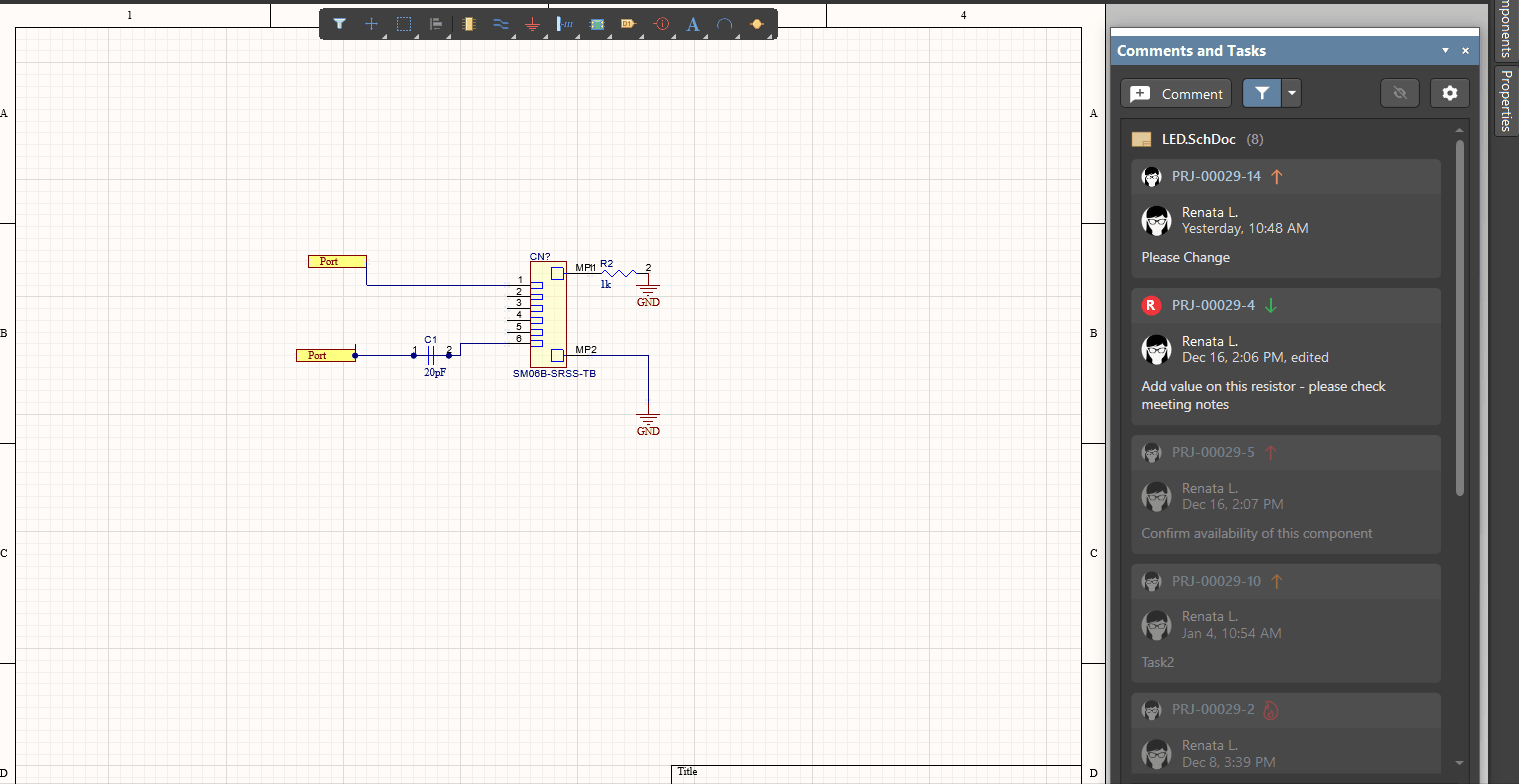This screenshot has height=784, width=1519.
Task: Select capacitor C1 on the schematic
Action: coord(432,353)
